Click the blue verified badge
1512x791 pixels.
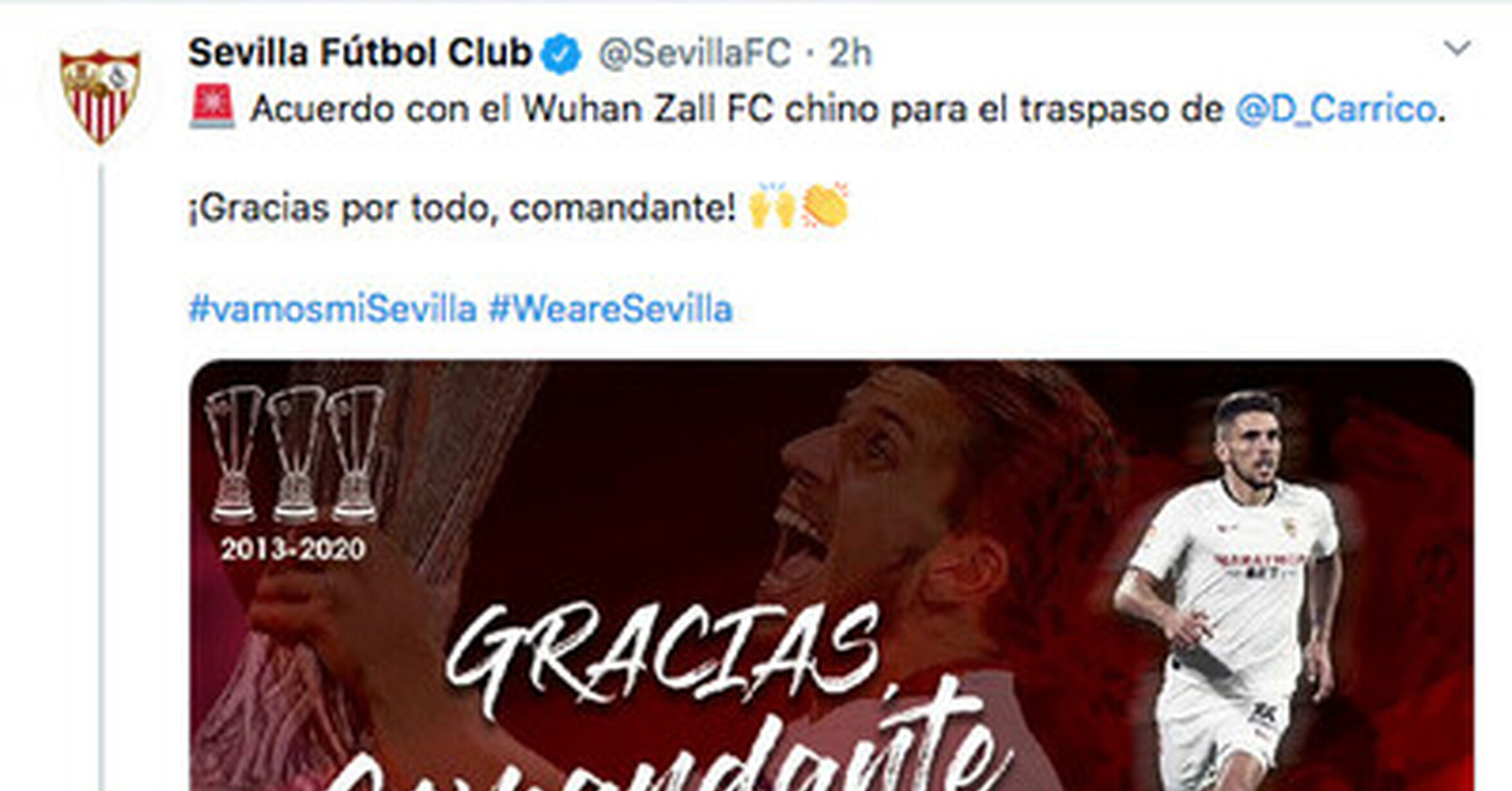pos(561,53)
